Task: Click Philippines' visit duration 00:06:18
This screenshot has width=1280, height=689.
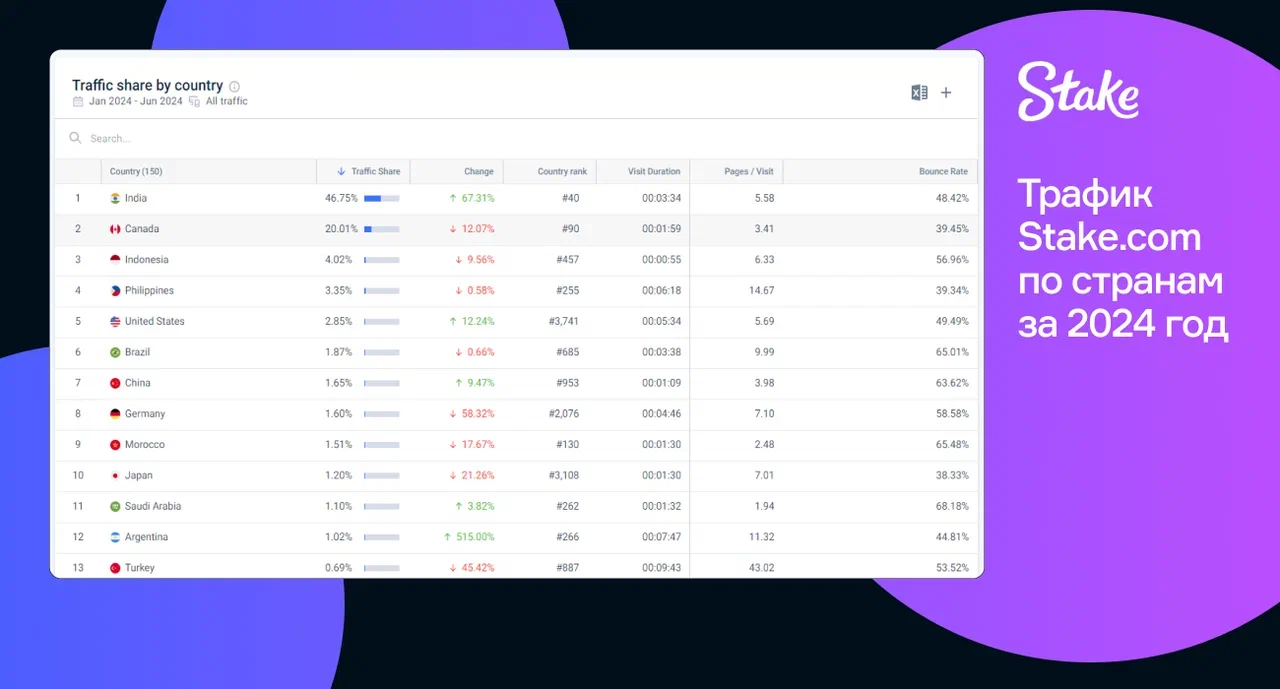Action: (x=661, y=291)
